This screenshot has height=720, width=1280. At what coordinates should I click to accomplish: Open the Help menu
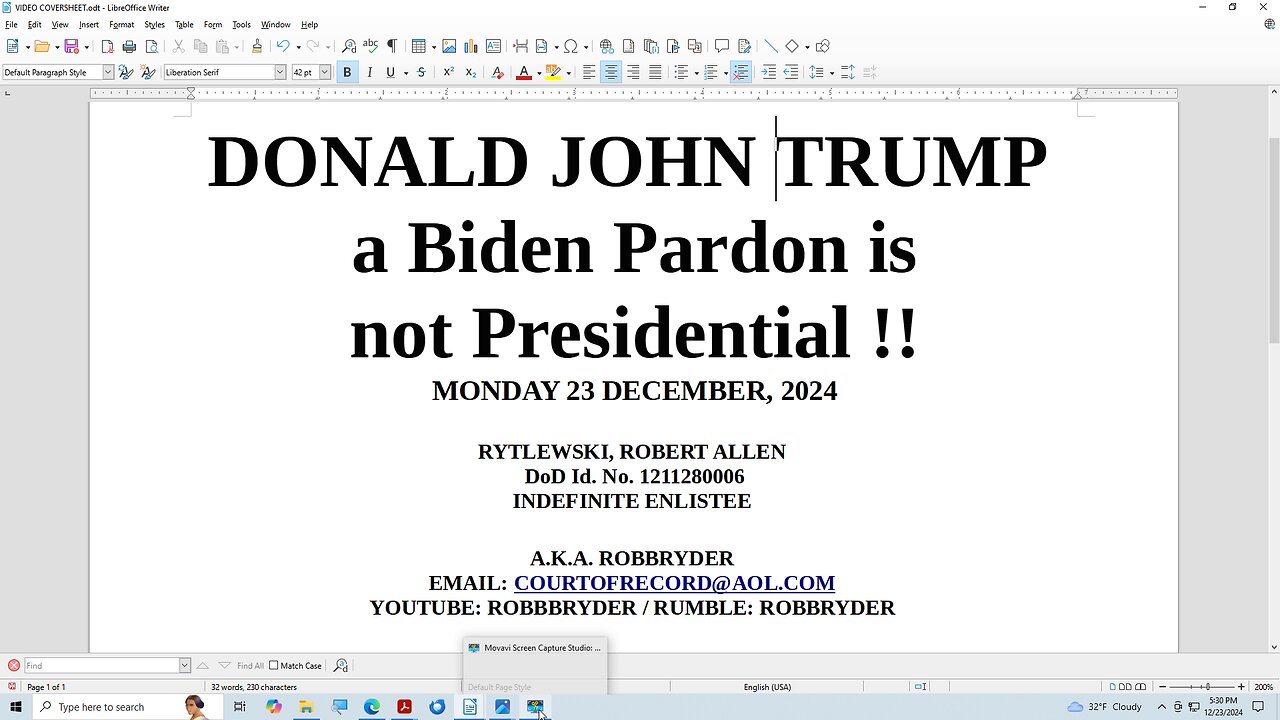click(x=310, y=25)
